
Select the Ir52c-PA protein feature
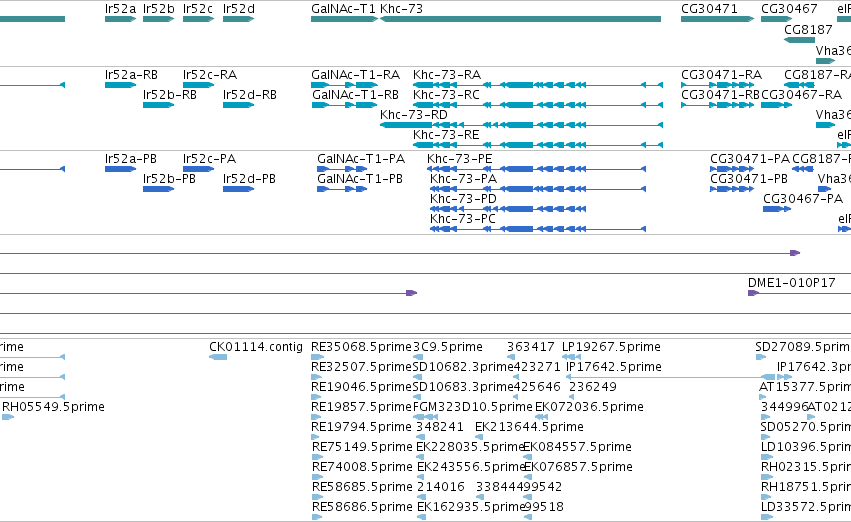(199, 169)
